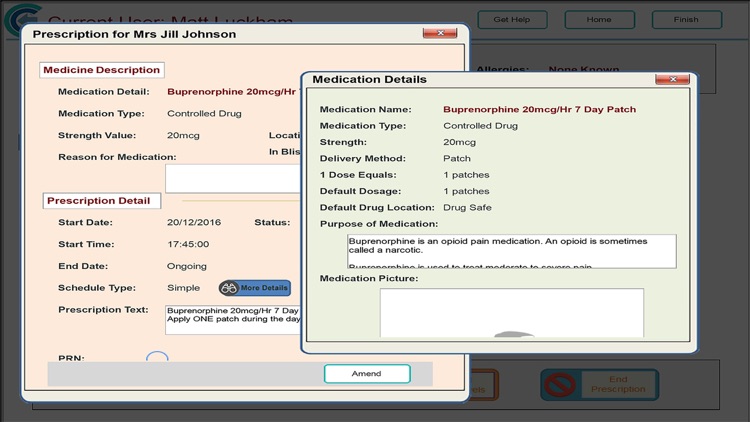Click the red prohibition icon beside End Prescription
The width and height of the screenshot is (750, 422).
click(560, 384)
